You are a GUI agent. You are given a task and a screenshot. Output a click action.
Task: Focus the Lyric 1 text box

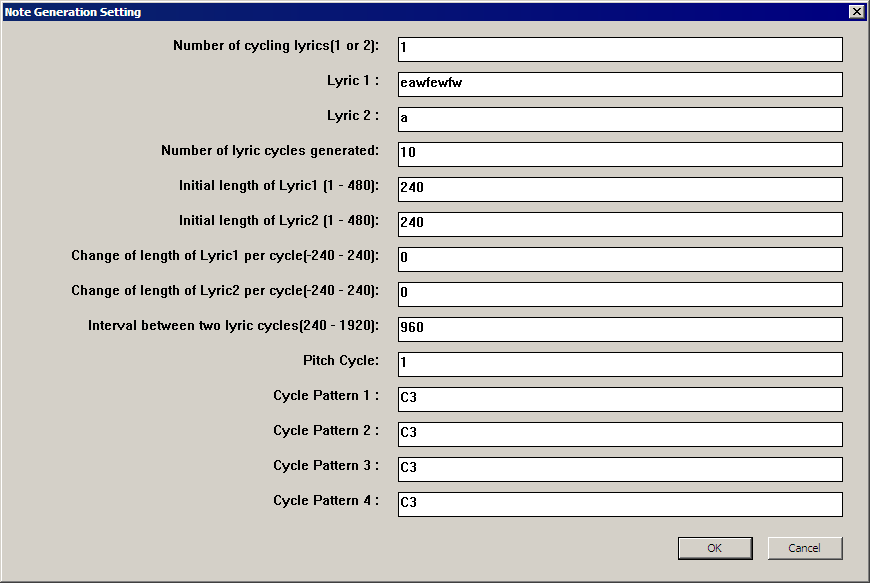(620, 84)
